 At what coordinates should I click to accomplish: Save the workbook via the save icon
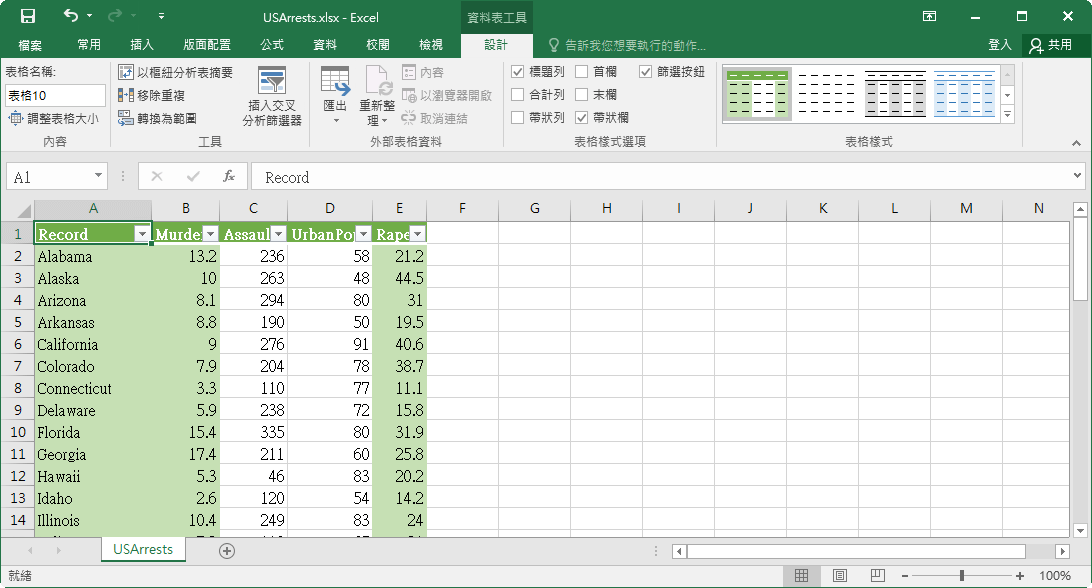tap(27, 17)
